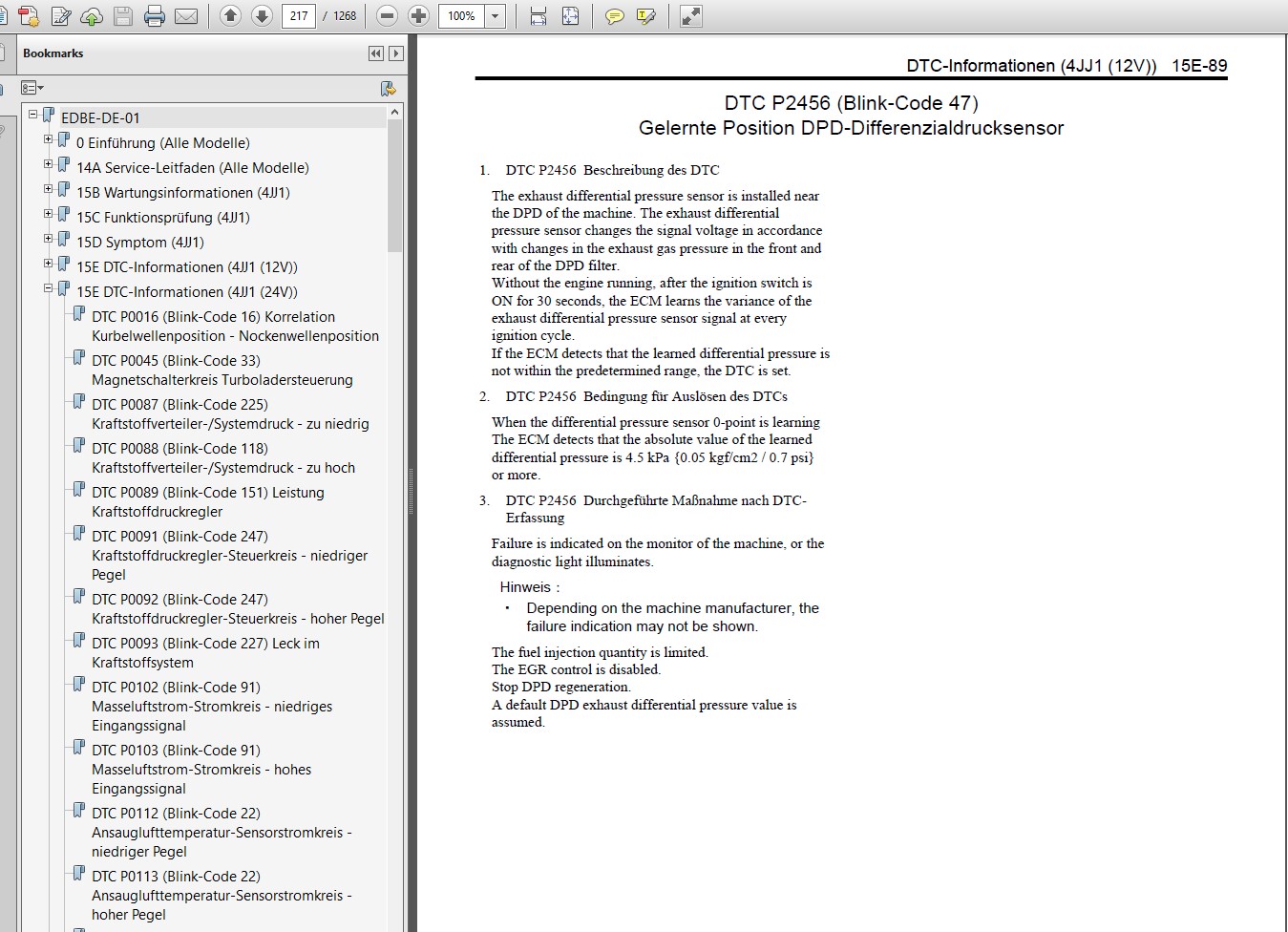Open bookmark DTC P0088 (Blink-Code 118)
The width and height of the screenshot is (1288, 932).
pos(223,458)
